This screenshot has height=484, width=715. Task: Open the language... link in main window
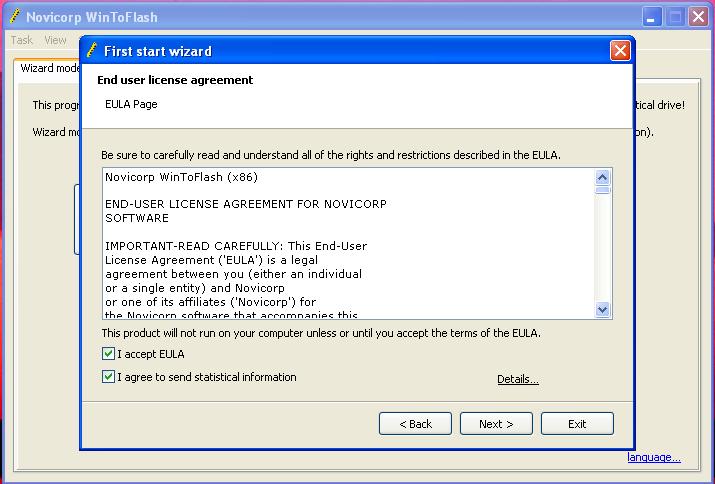click(653, 457)
